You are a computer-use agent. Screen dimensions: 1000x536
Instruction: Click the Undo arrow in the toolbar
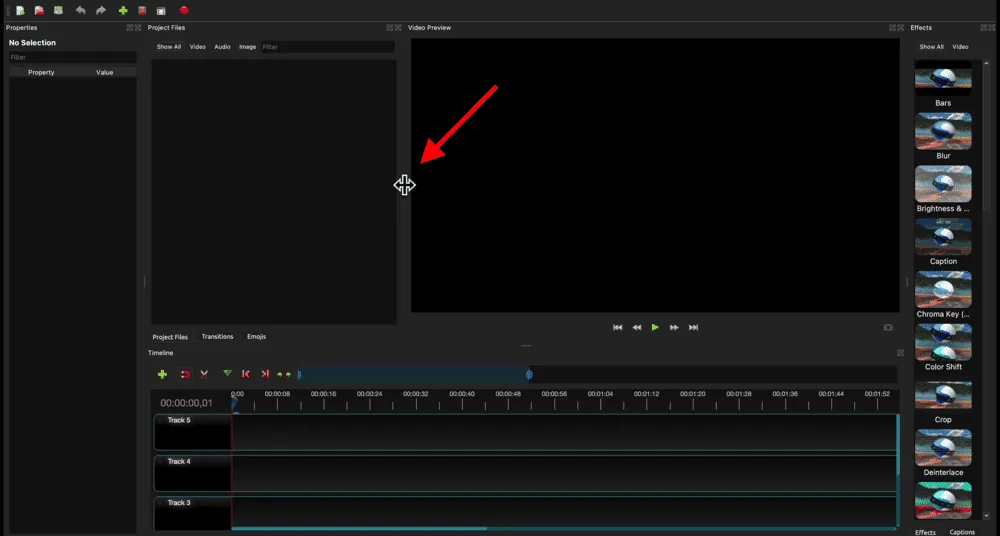81,10
